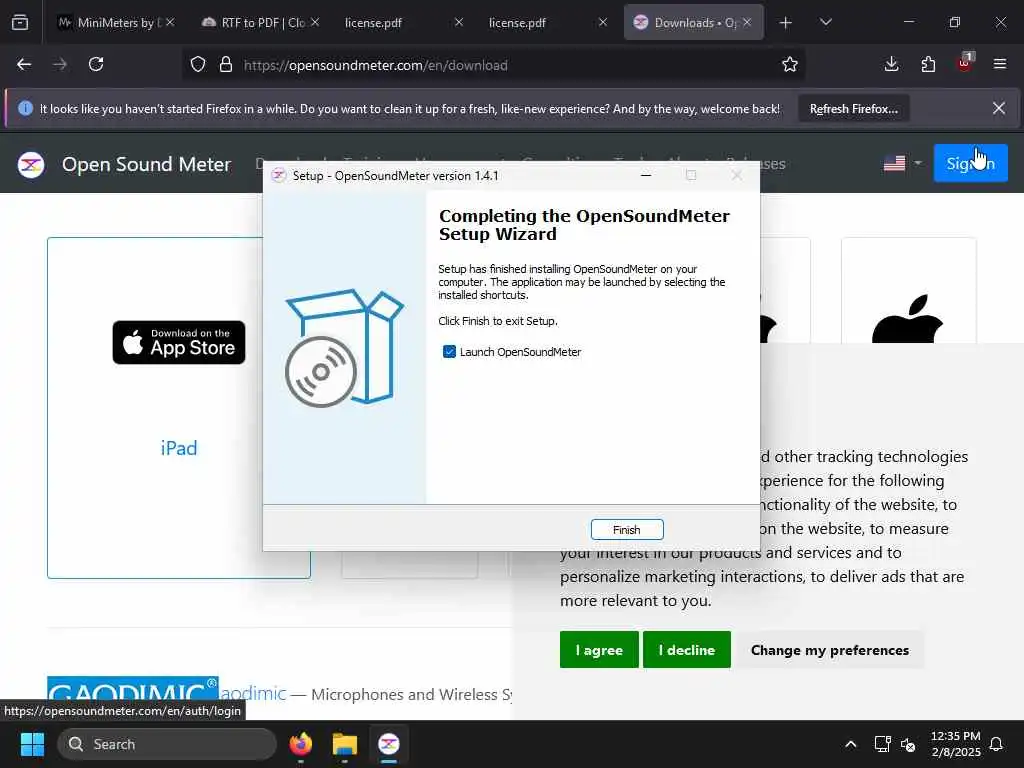
Task: Click the Firefox forward arrow
Action: click(60, 65)
